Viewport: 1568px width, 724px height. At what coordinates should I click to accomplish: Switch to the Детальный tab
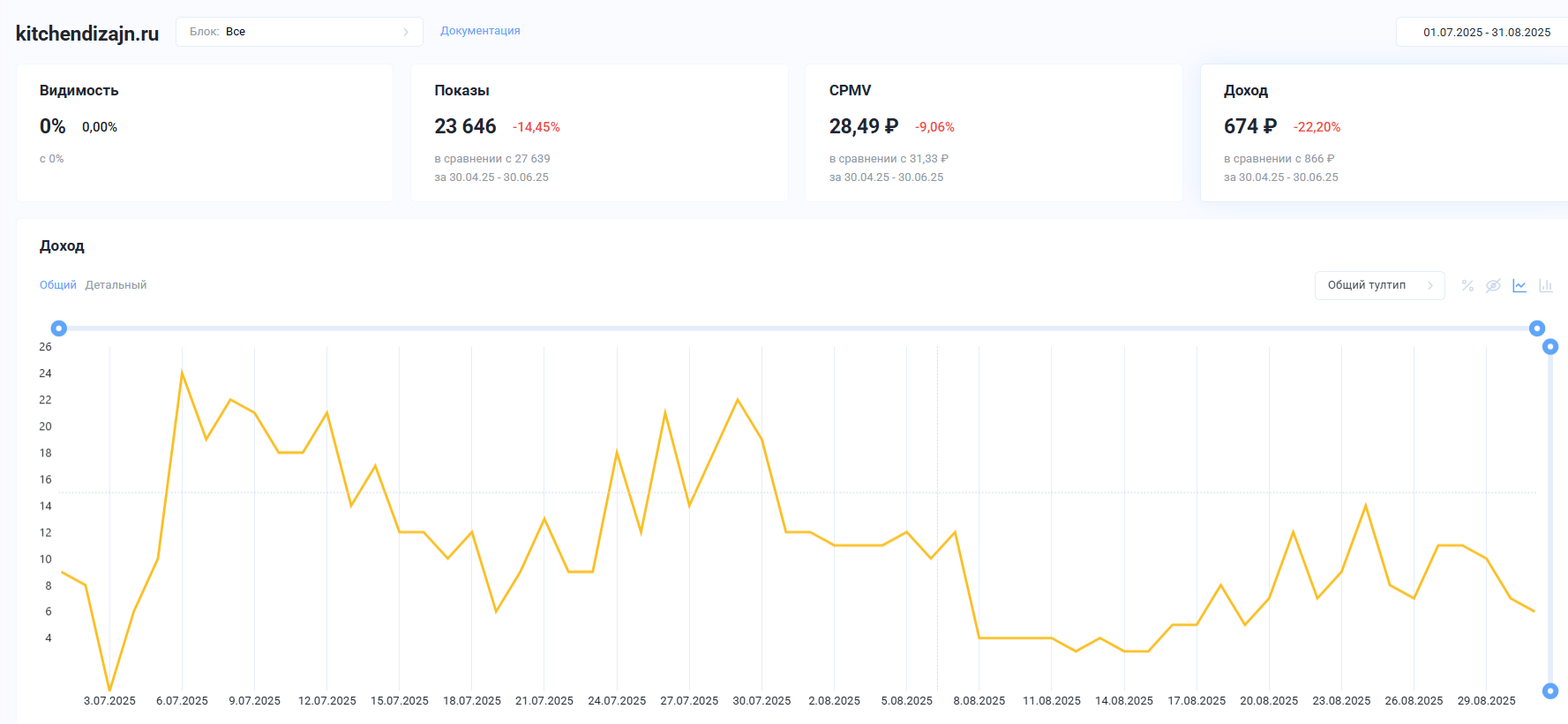coord(116,285)
